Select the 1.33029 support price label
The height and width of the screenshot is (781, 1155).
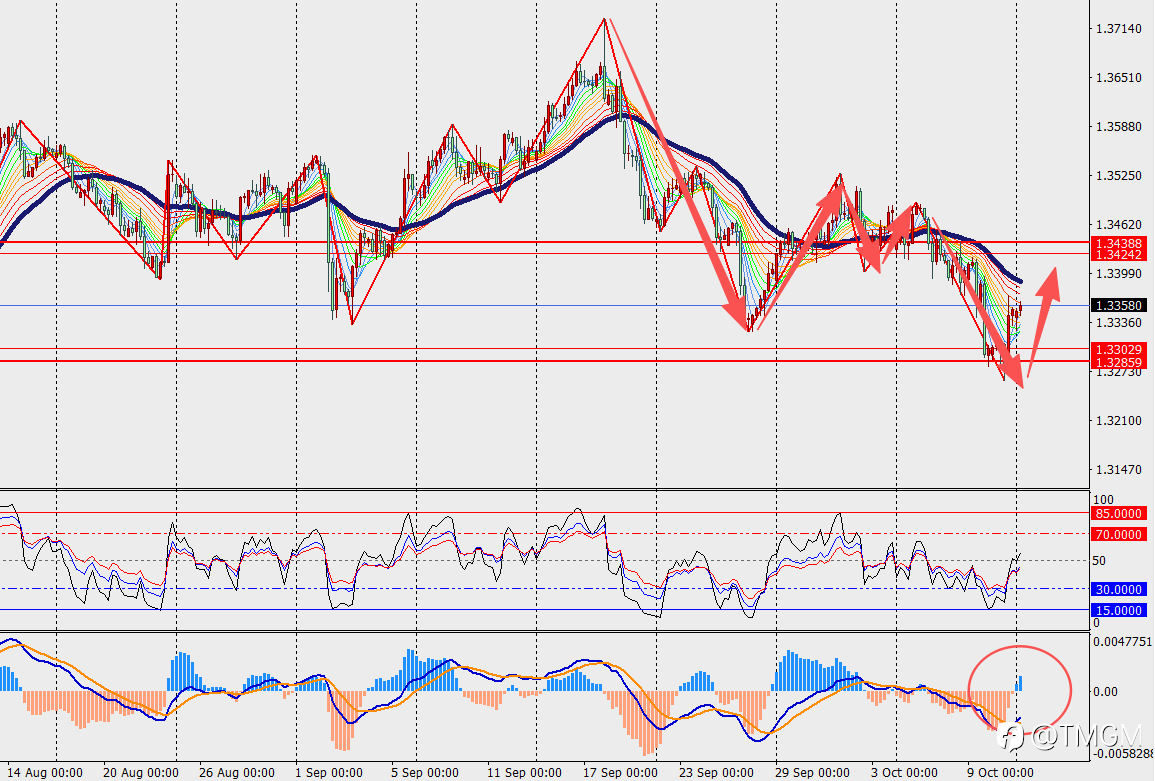coord(1118,350)
